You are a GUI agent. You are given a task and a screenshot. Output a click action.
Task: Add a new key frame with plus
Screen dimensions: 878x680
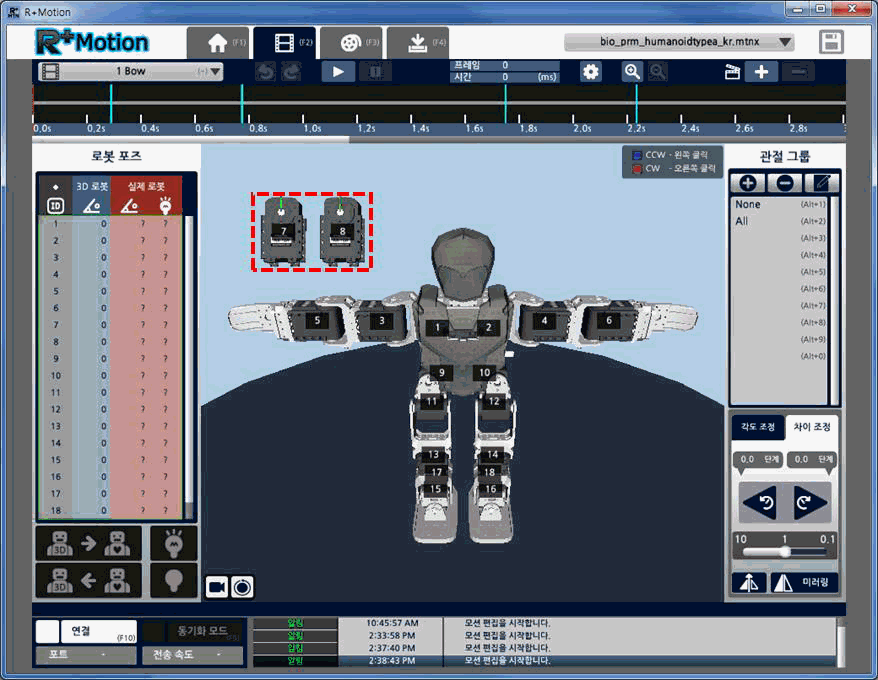point(761,72)
